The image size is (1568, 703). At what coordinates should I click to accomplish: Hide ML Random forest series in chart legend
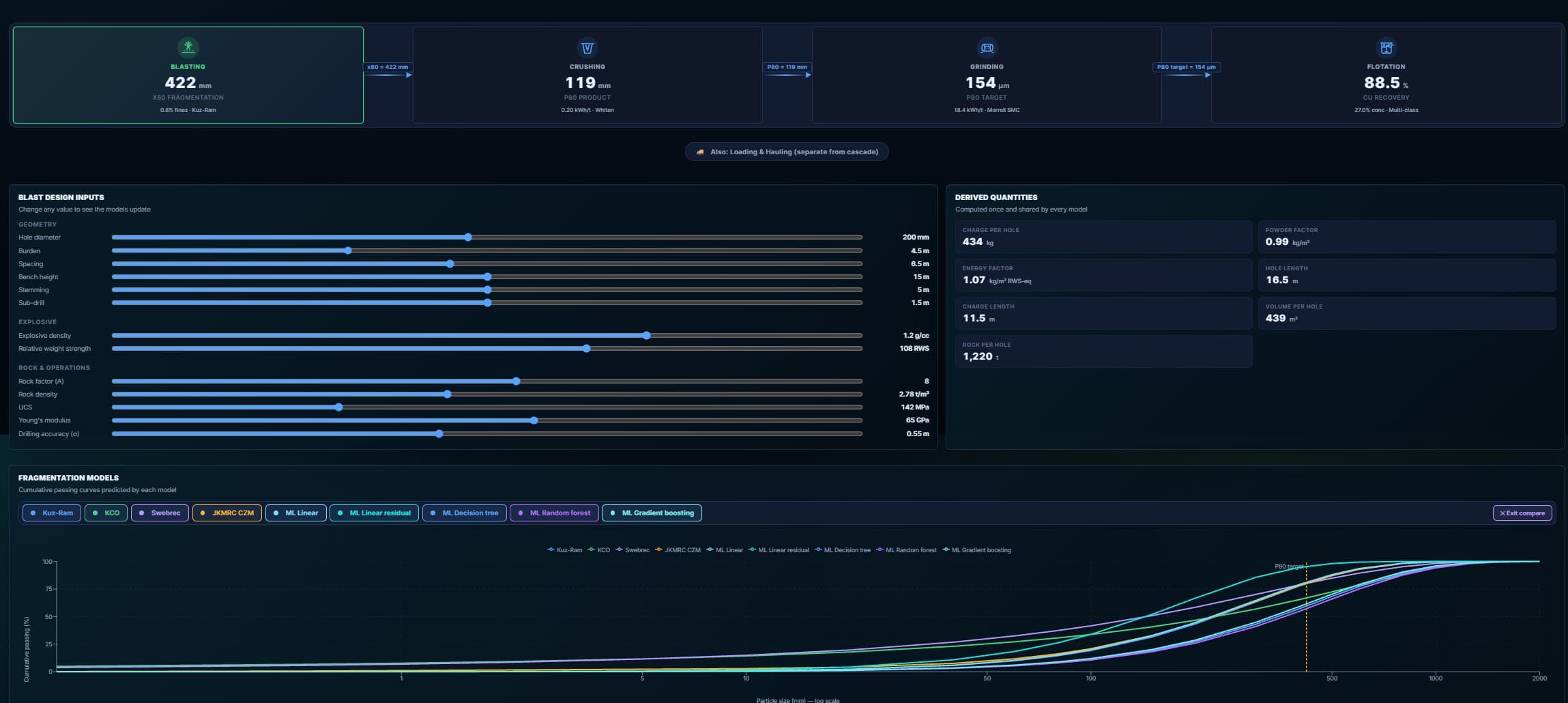click(x=905, y=550)
